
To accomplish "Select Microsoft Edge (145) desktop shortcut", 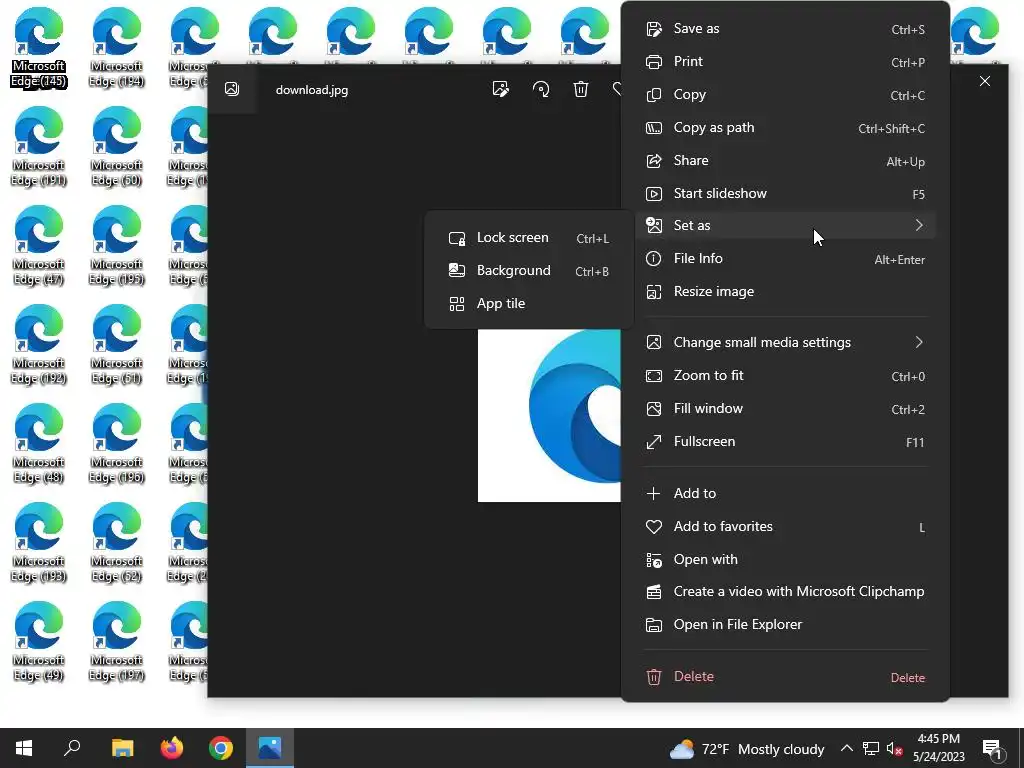I will point(39,47).
